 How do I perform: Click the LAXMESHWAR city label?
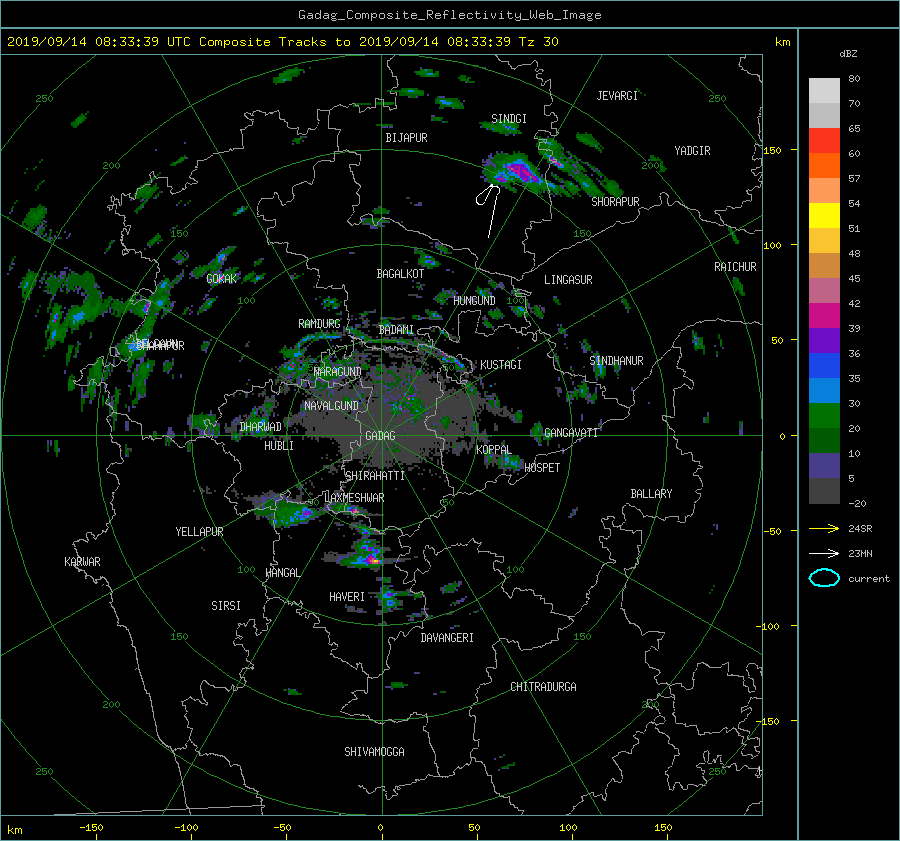point(354,498)
